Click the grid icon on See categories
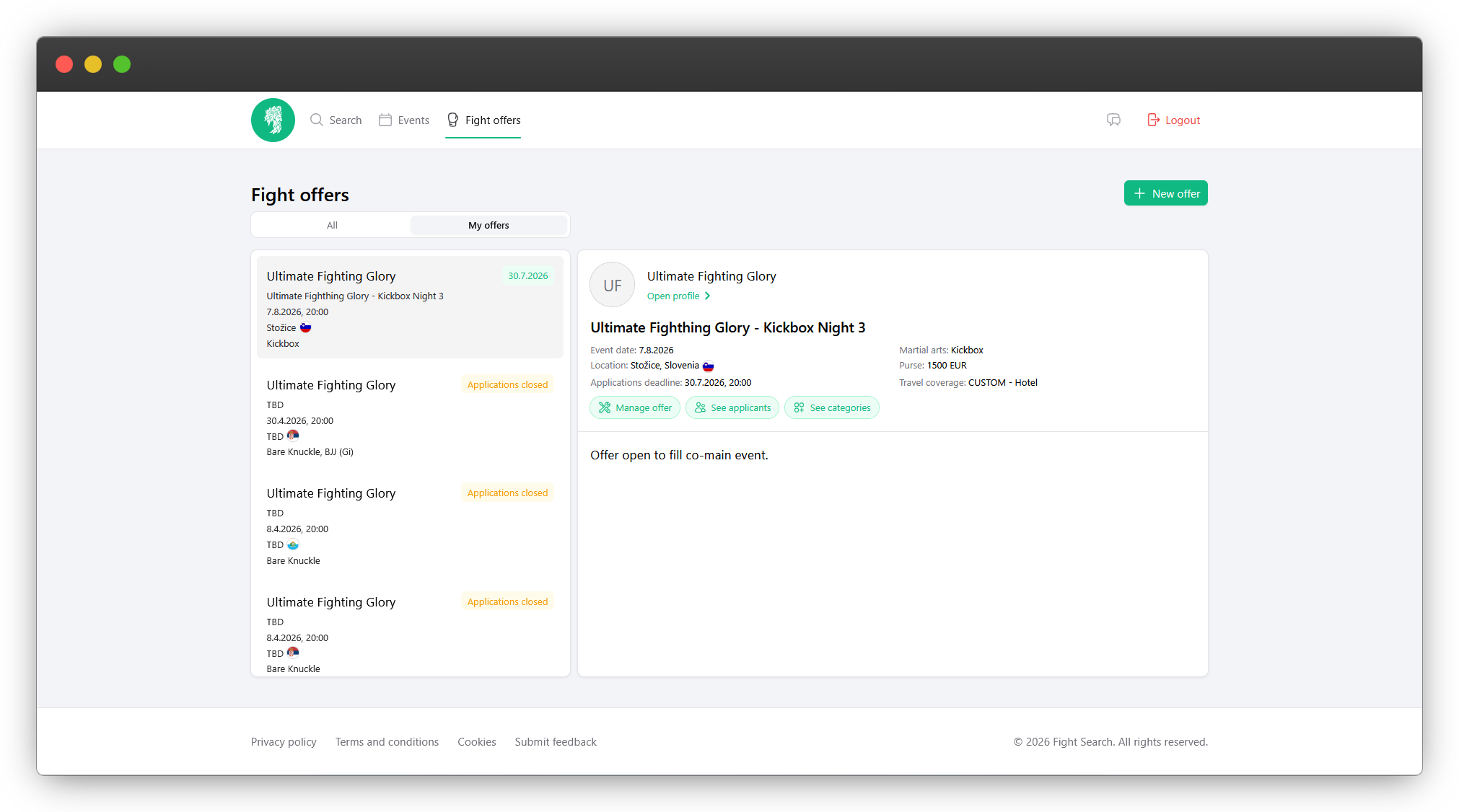Screen dimensions: 1459x812 [x=799, y=407]
